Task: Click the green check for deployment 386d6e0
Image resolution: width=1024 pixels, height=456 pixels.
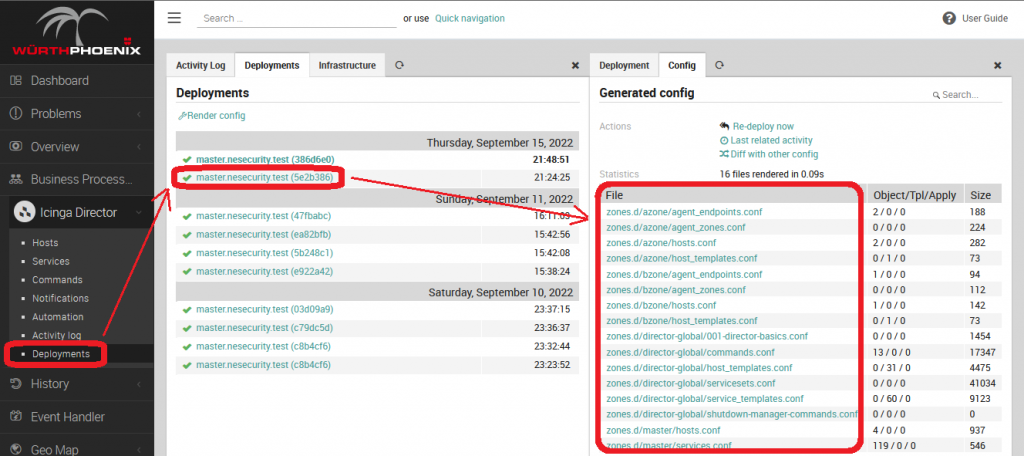Action: [x=187, y=159]
